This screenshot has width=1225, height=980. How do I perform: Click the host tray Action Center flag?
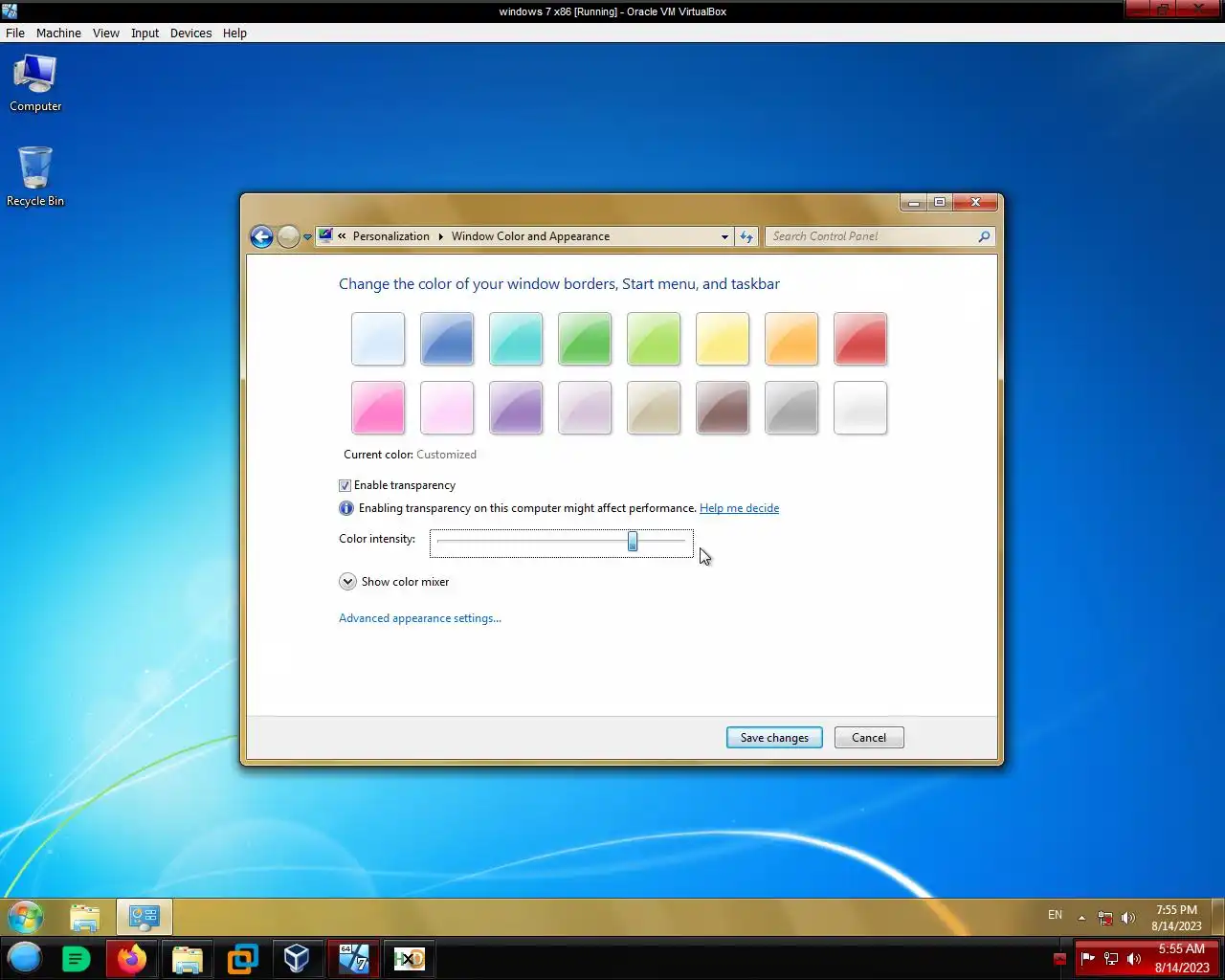click(x=1087, y=958)
